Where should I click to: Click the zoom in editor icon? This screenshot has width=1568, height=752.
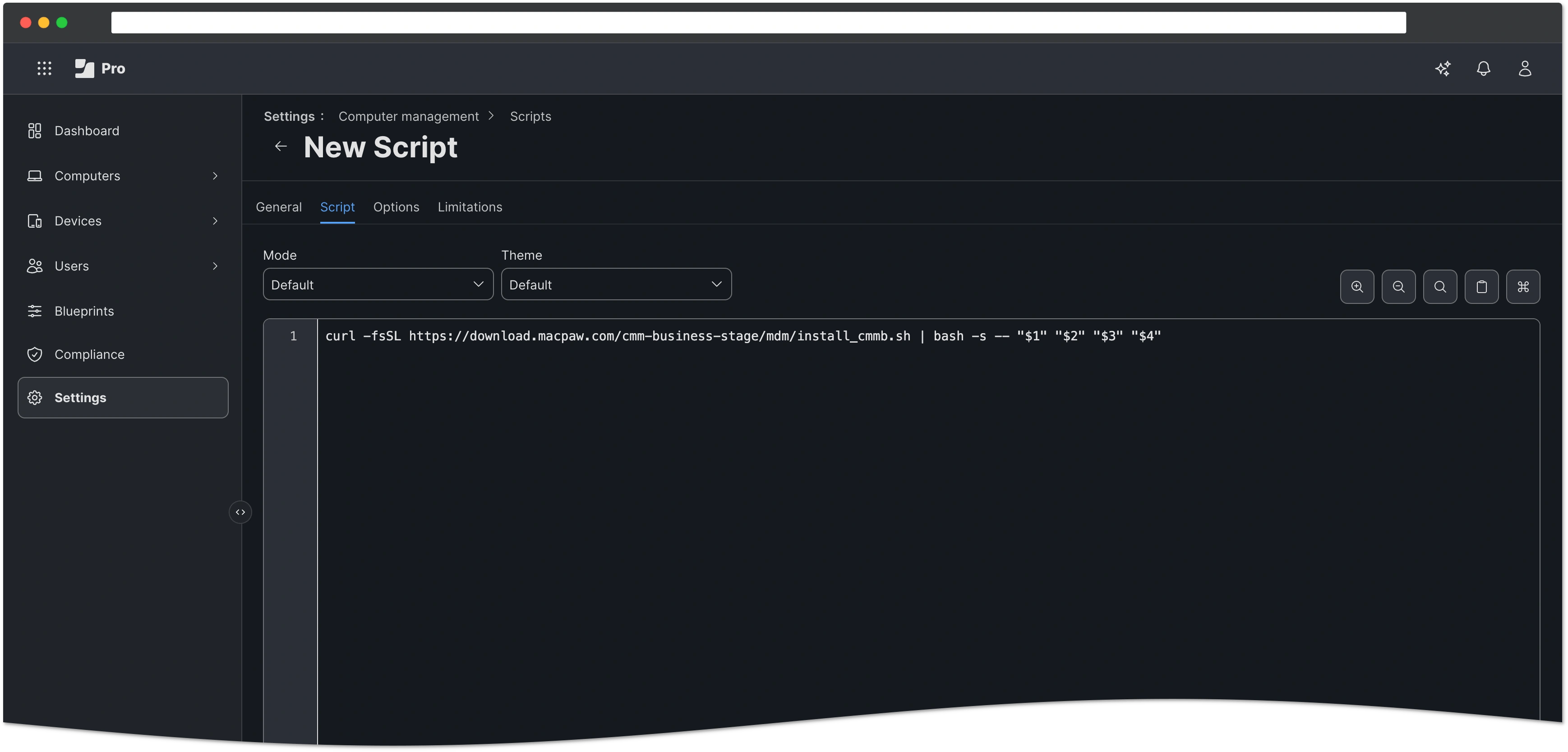pyautogui.click(x=1357, y=287)
